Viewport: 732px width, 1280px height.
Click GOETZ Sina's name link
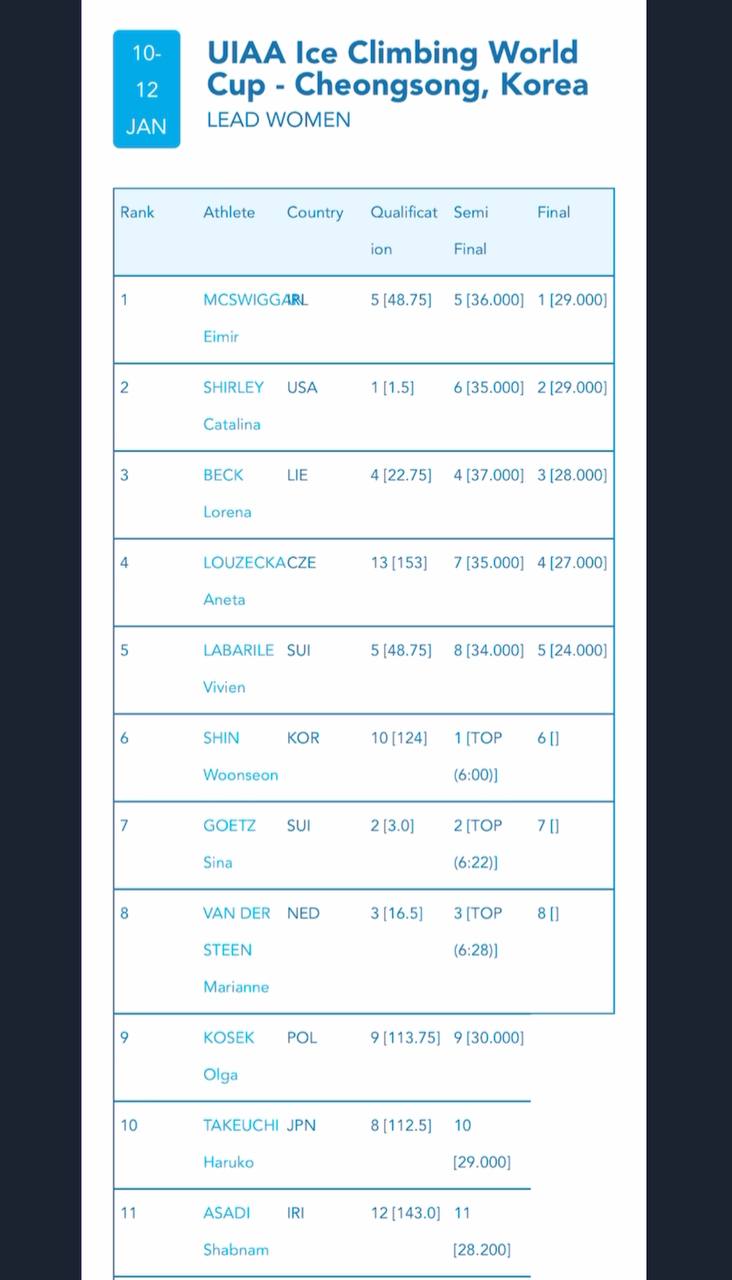click(229, 843)
